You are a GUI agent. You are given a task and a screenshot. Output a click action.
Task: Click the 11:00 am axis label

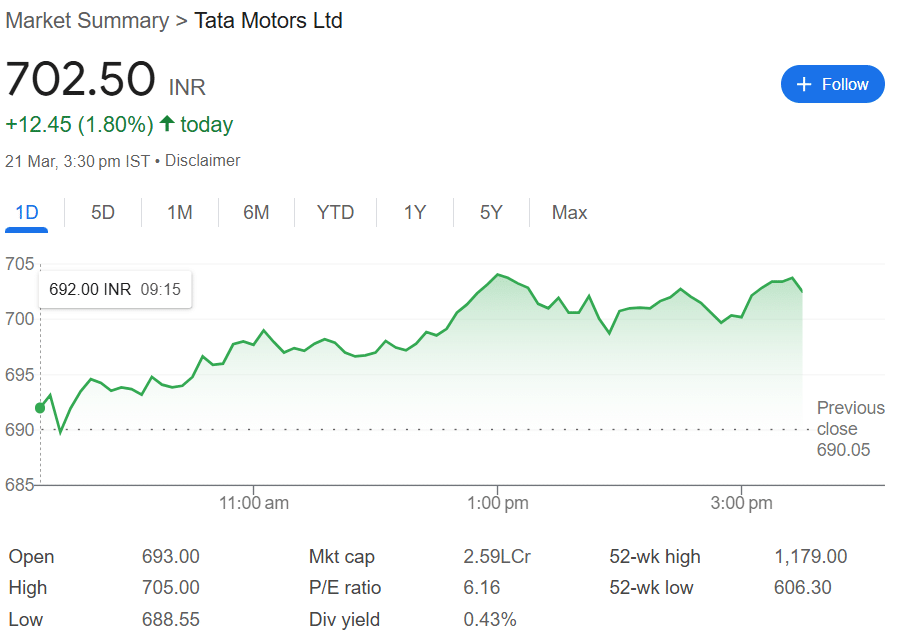254,503
